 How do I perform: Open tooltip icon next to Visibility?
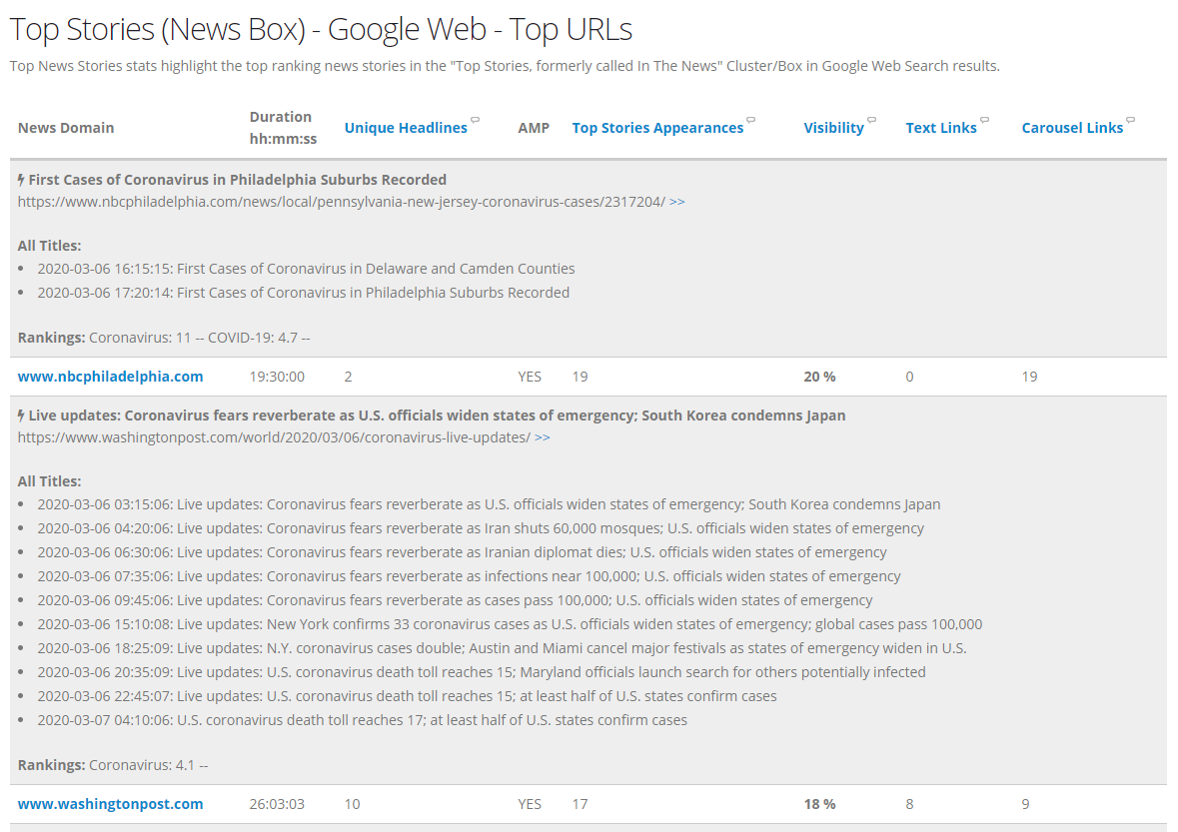(871, 120)
